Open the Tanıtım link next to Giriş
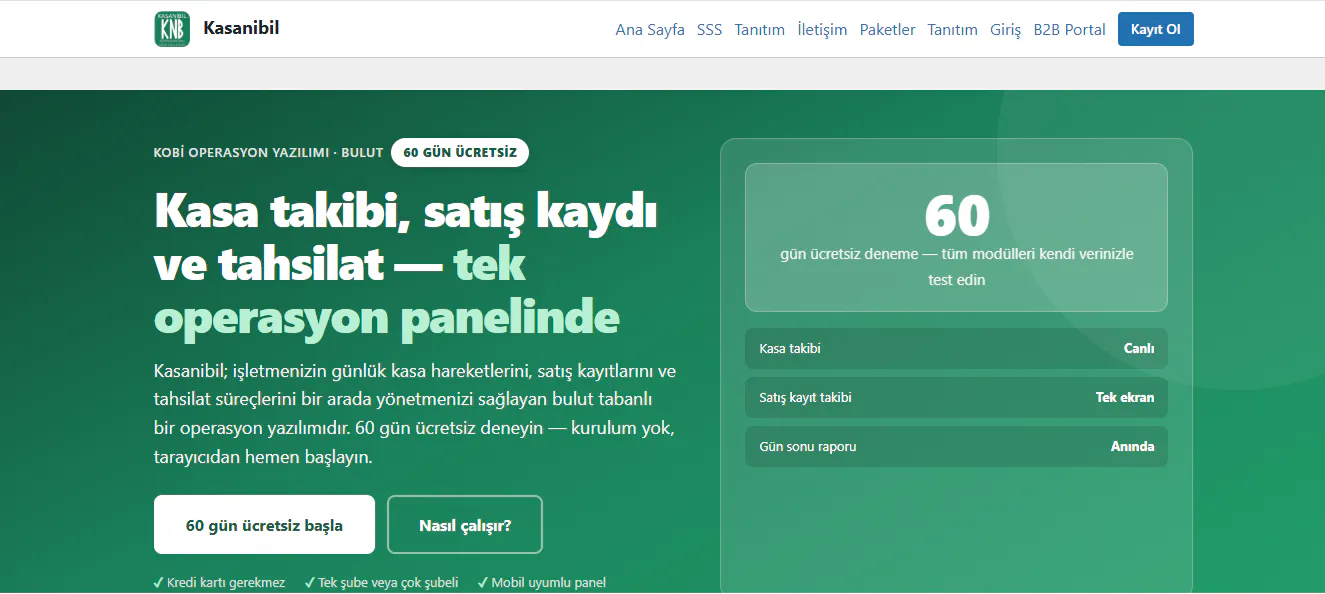The width and height of the screenshot is (1325, 594). pyautogui.click(x=952, y=30)
